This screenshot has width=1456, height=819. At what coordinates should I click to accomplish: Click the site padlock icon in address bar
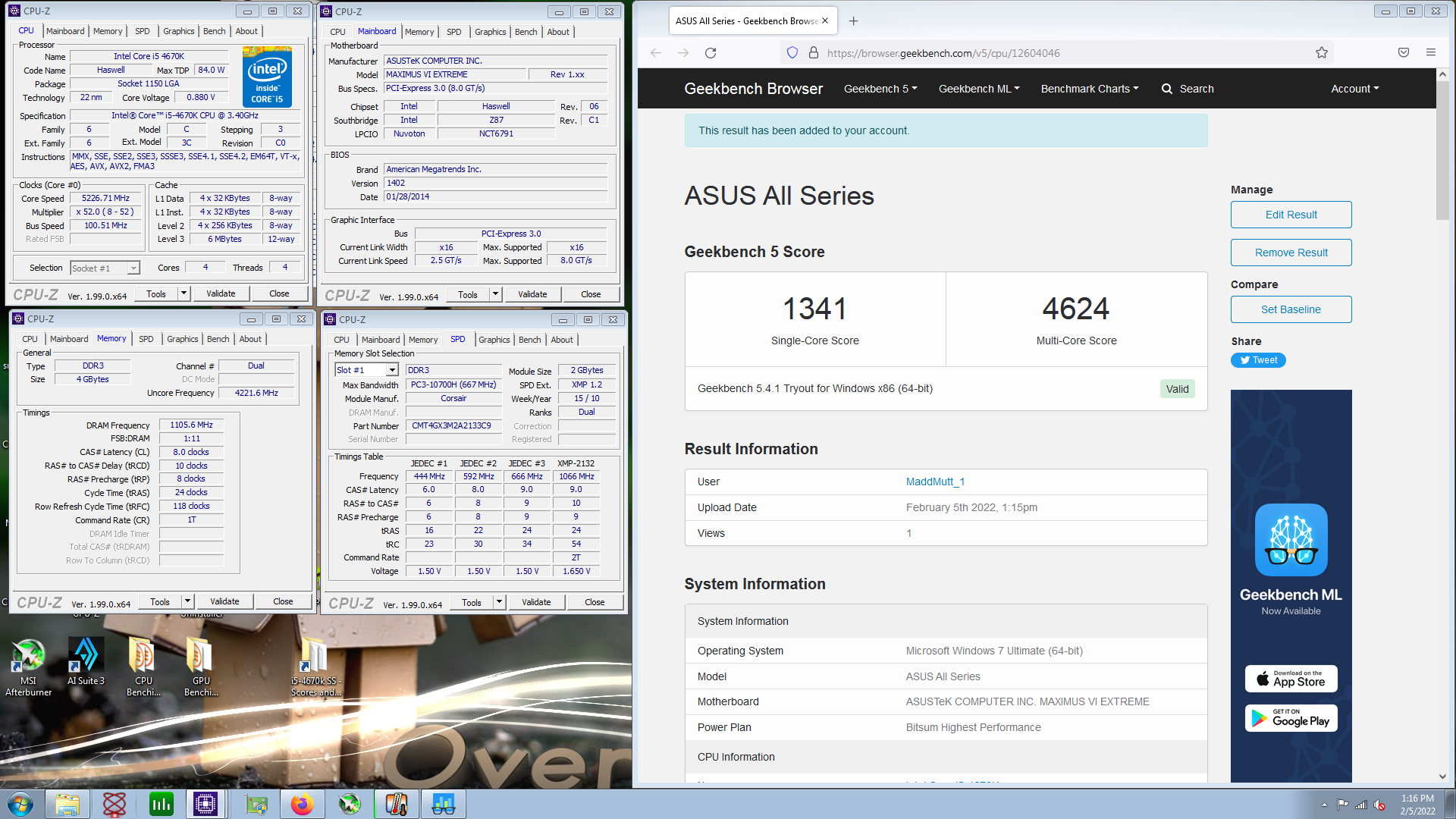point(814,52)
